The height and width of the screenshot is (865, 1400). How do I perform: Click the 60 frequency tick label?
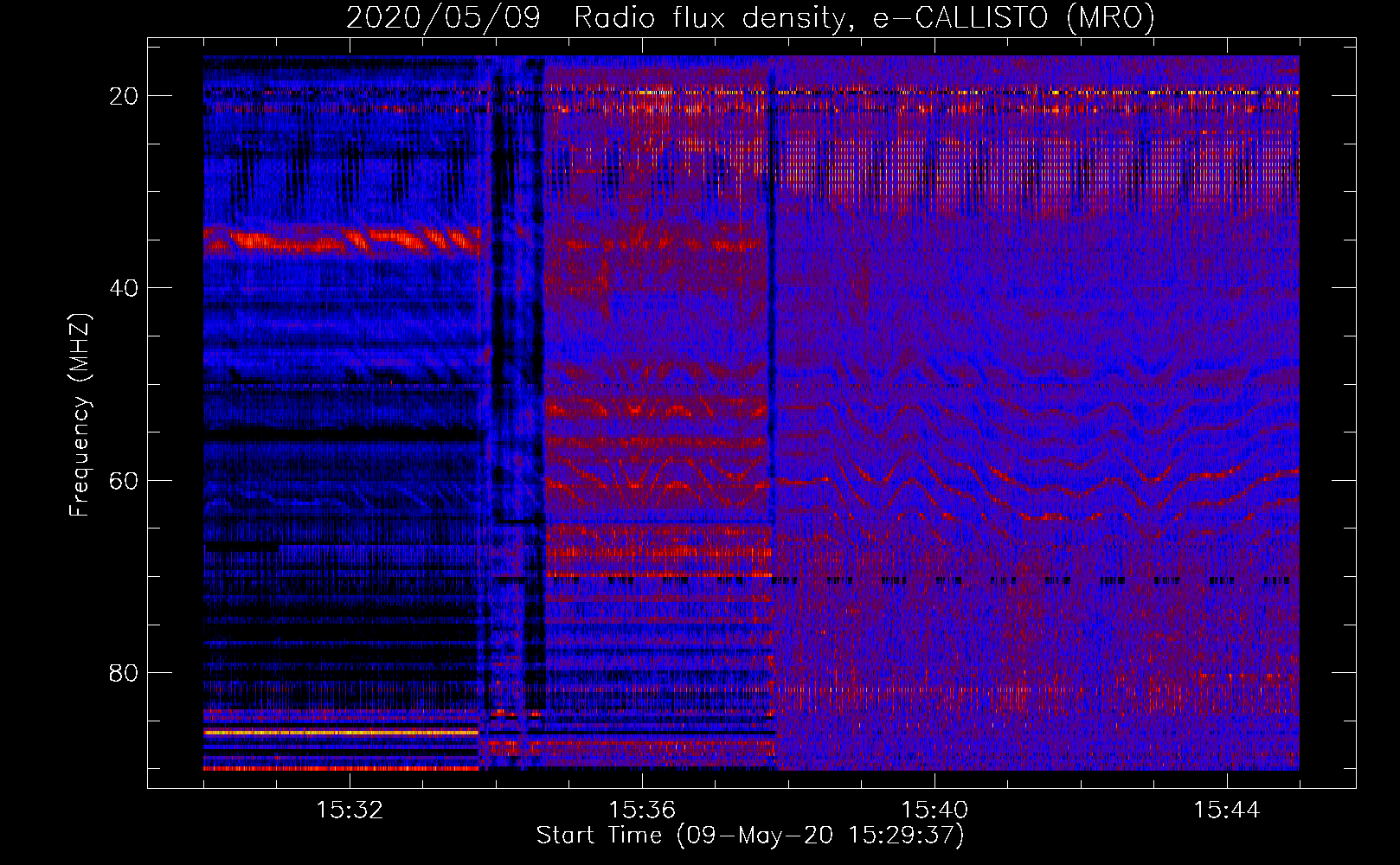pyautogui.click(x=124, y=481)
